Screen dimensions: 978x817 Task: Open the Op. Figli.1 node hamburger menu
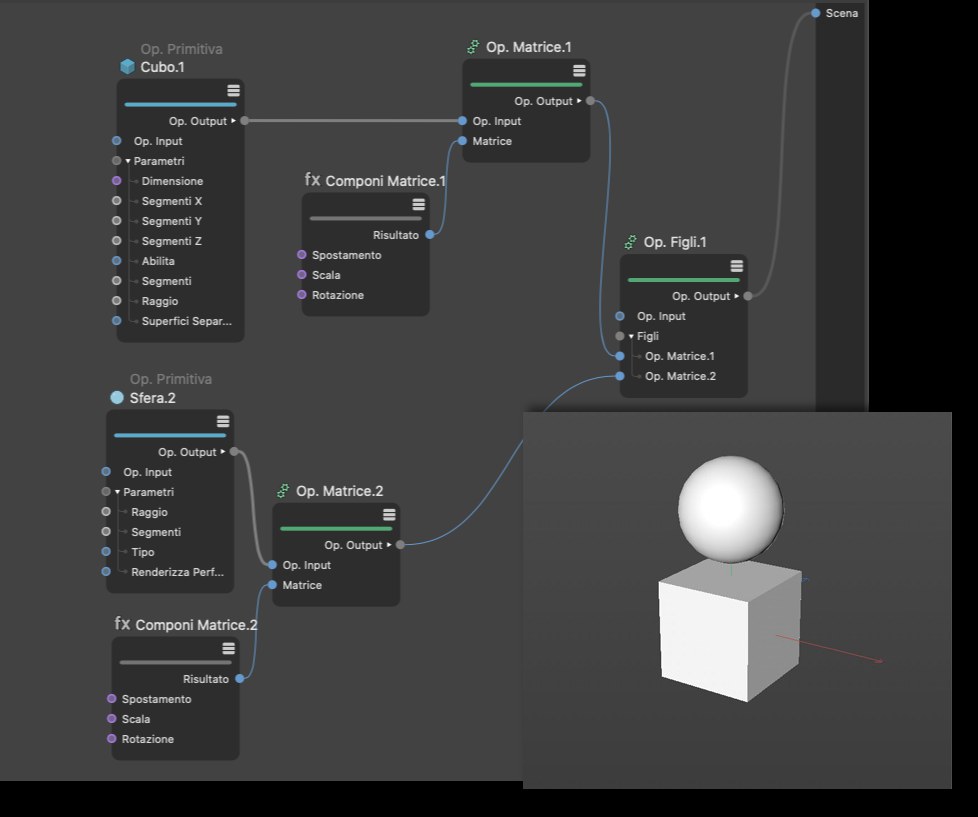(x=737, y=266)
